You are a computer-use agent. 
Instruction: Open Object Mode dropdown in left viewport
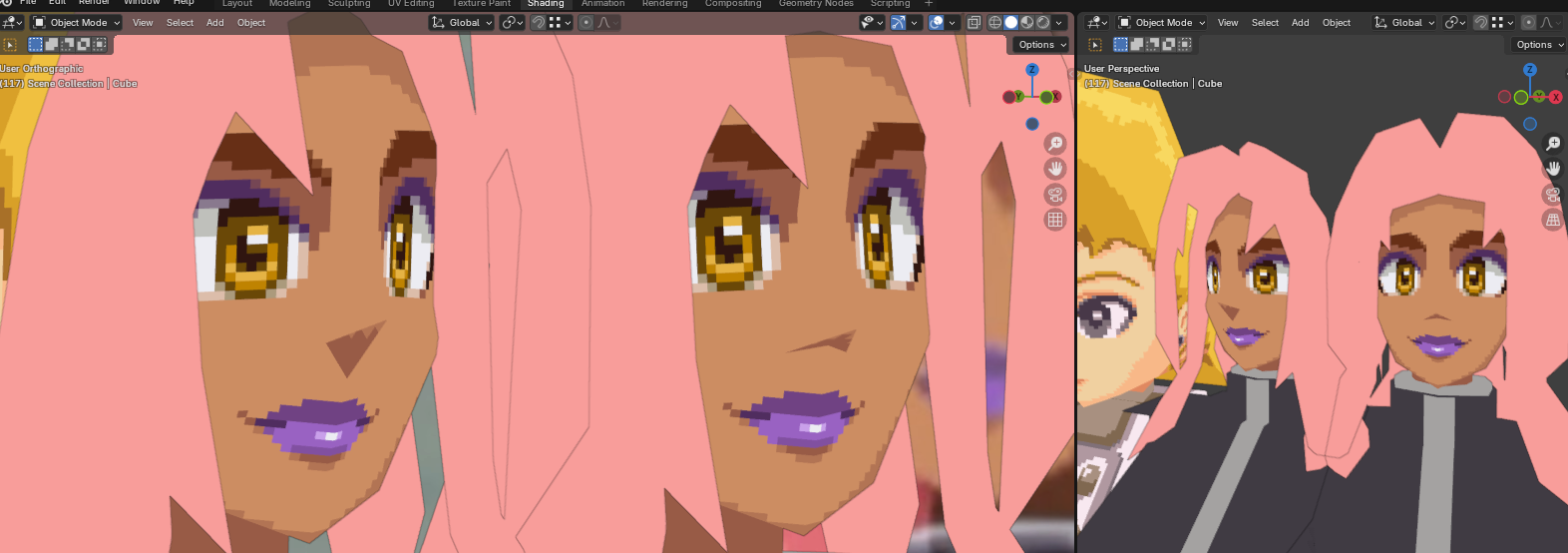76,22
